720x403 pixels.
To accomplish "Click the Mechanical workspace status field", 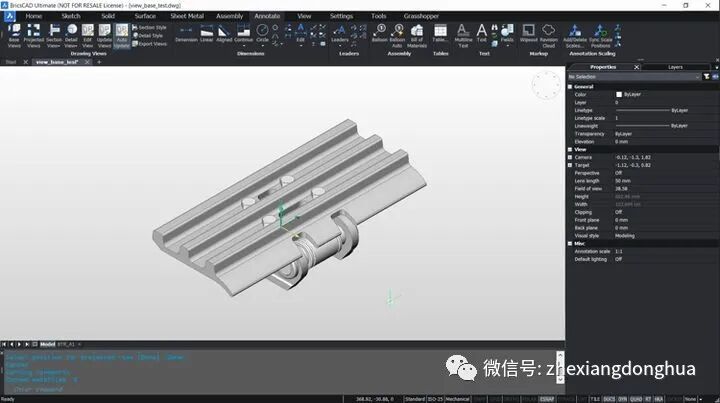I will 457,399.
